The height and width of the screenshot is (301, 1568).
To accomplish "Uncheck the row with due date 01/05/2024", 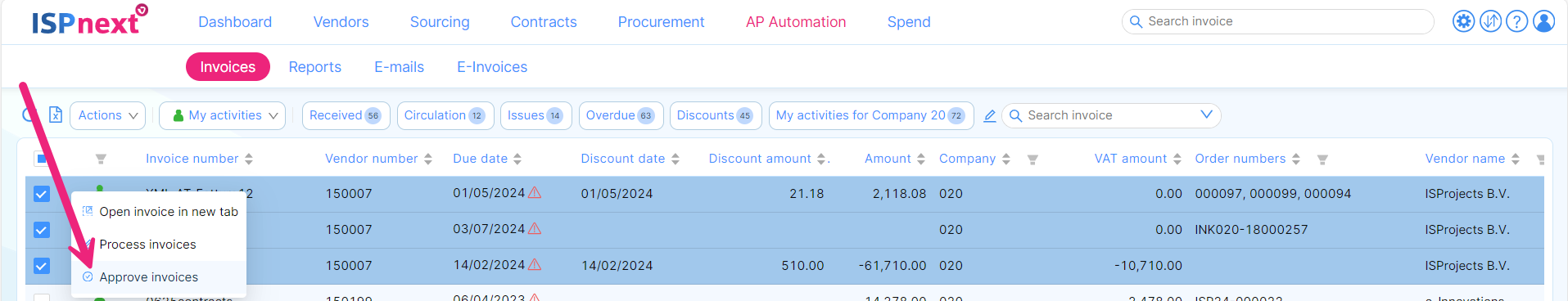I will point(42,194).
